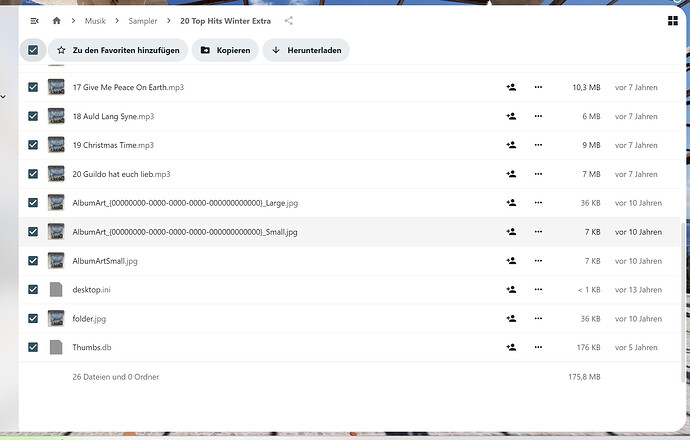The image size is (690, 440).
Task: Open file Thumbs.db by name
Action: point(92,347)
